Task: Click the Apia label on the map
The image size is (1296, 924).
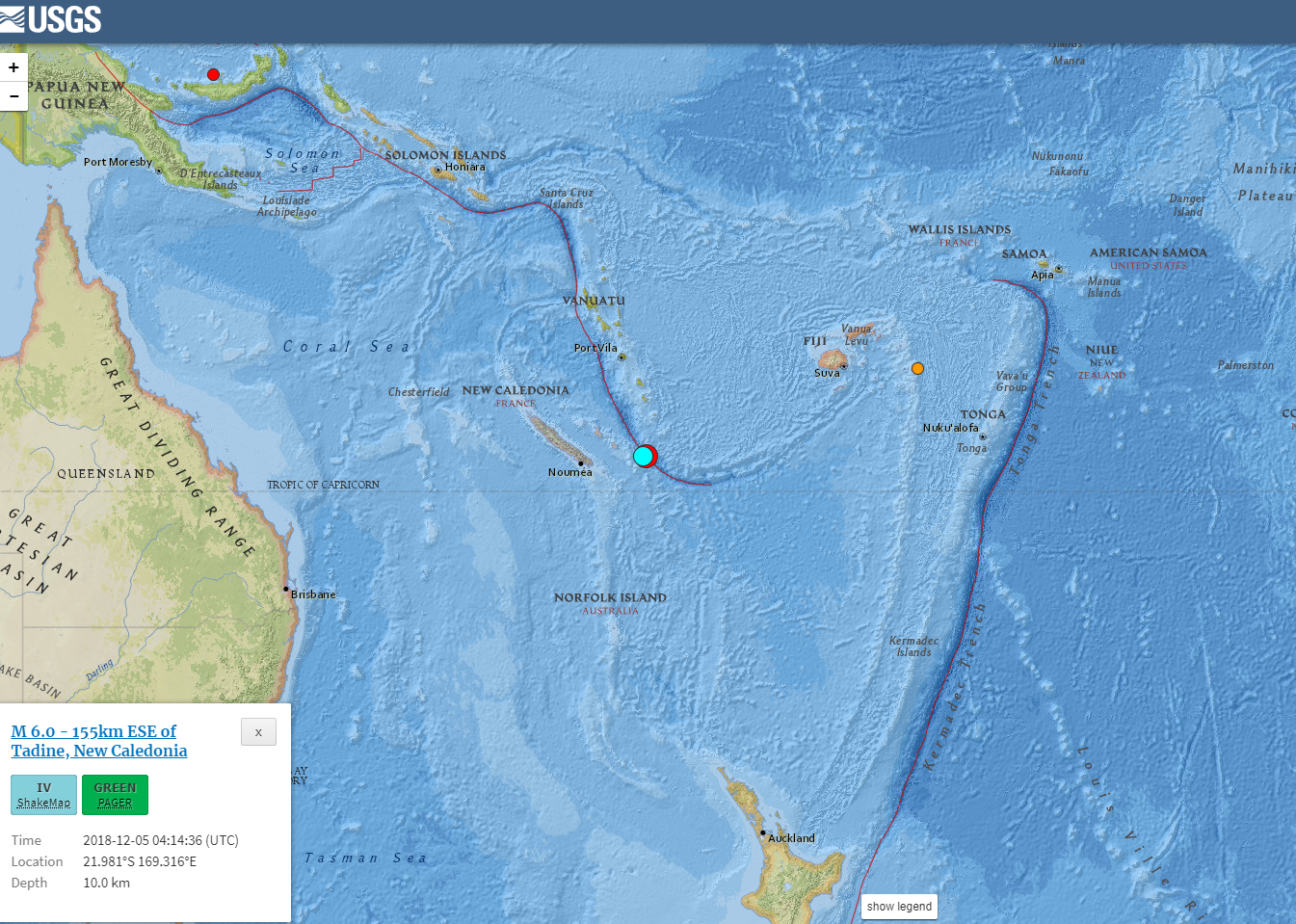Action: pyautogui.click(x=1043, y=275)
